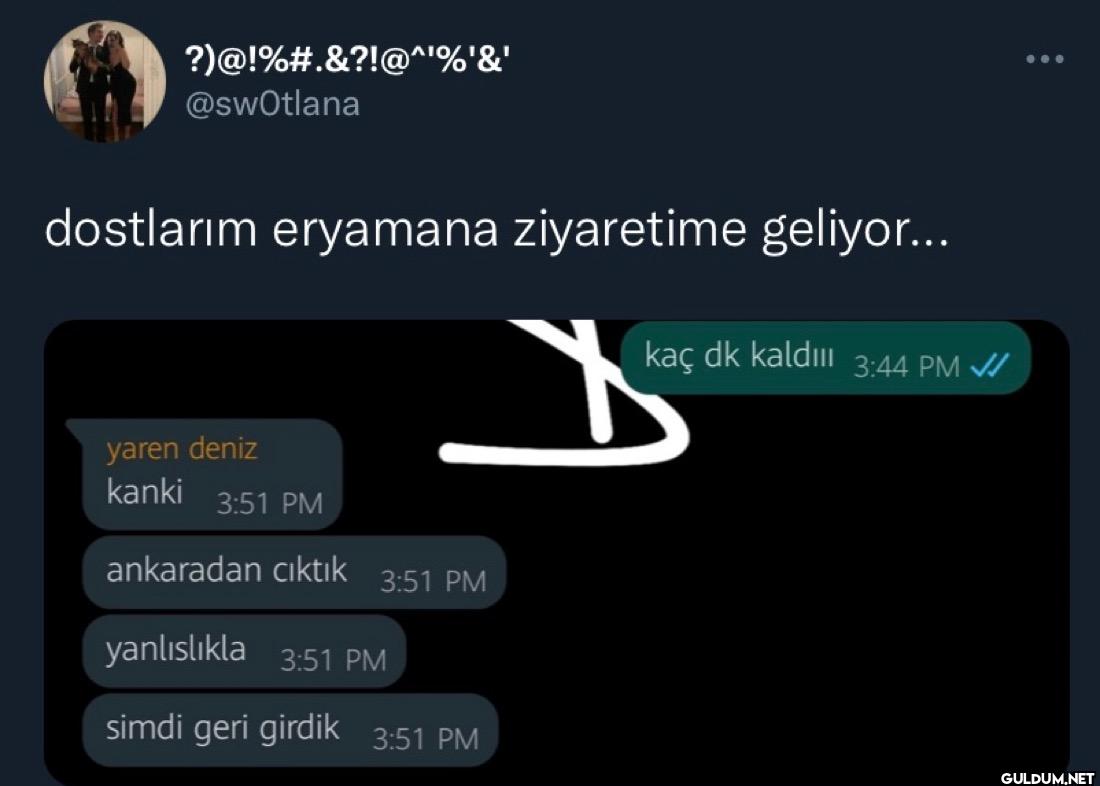The width and height of the screenshot is (1100, 786).
Task: Click the 3:44 PM timestamp on sent message
Action: [906, 366]
